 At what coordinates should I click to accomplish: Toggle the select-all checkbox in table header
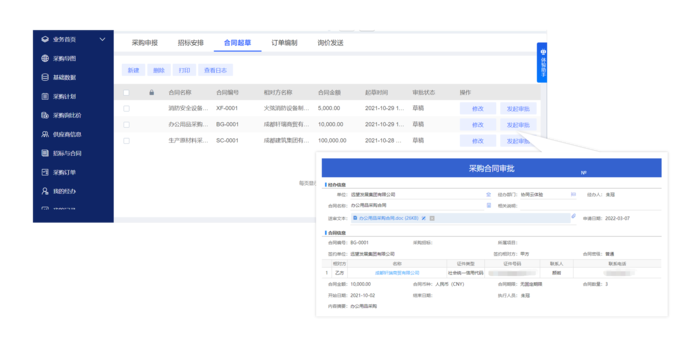point(126,92)
